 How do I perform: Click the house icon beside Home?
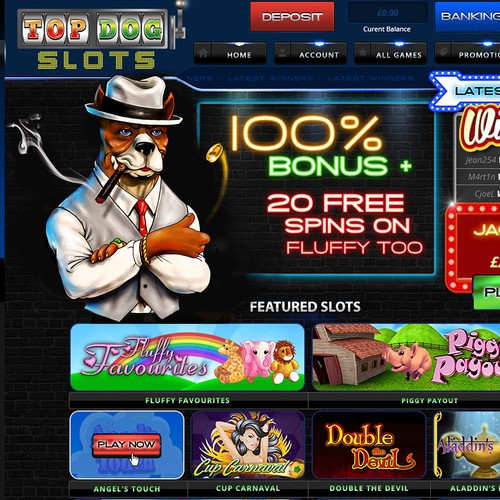click(203, 53)
